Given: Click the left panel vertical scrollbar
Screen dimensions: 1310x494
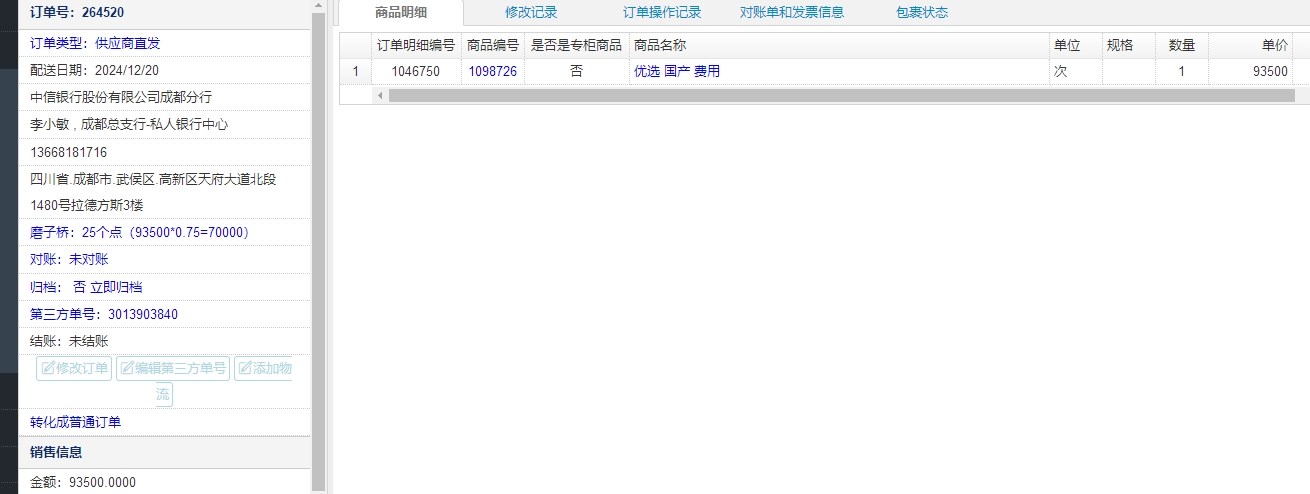Looking at the screenshot, I should 319,250.
